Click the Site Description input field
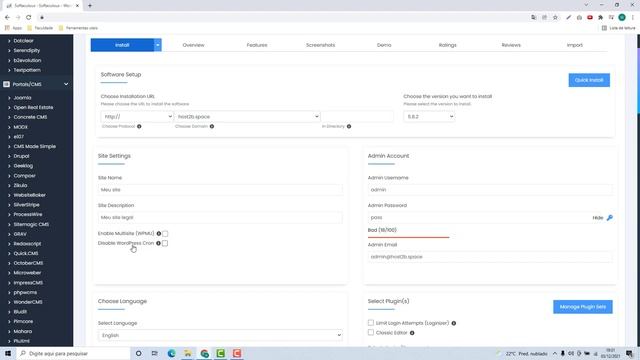This screenshot has height=360, width=640. (220, 218)
